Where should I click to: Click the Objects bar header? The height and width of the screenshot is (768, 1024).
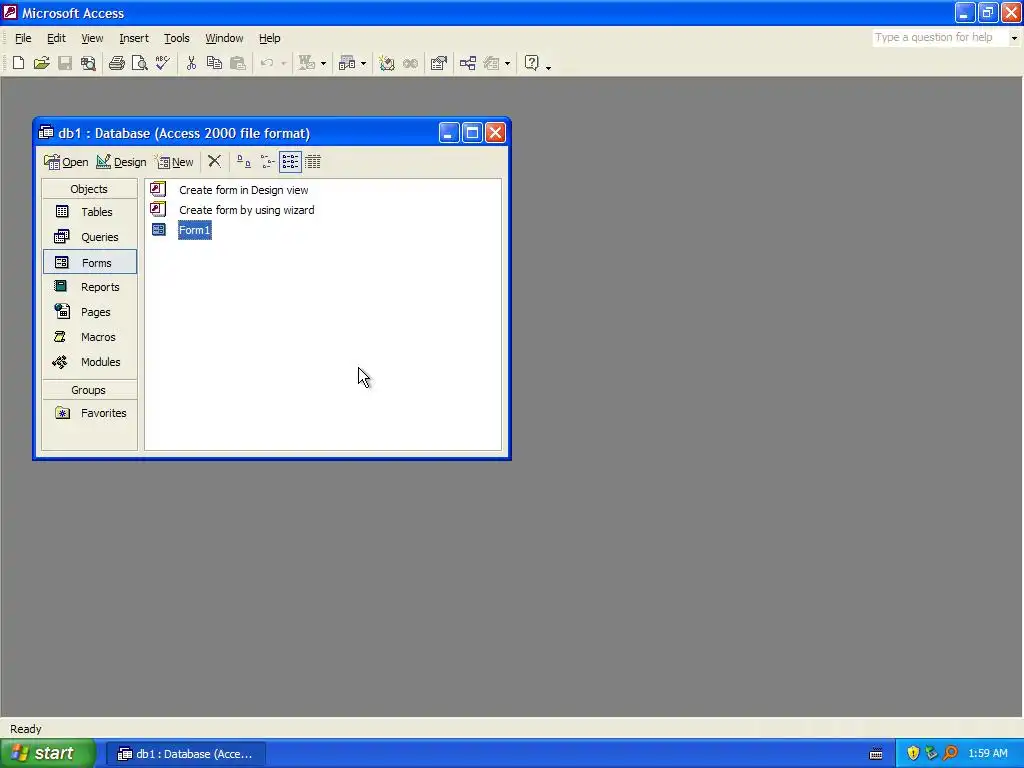click(89, 189)
